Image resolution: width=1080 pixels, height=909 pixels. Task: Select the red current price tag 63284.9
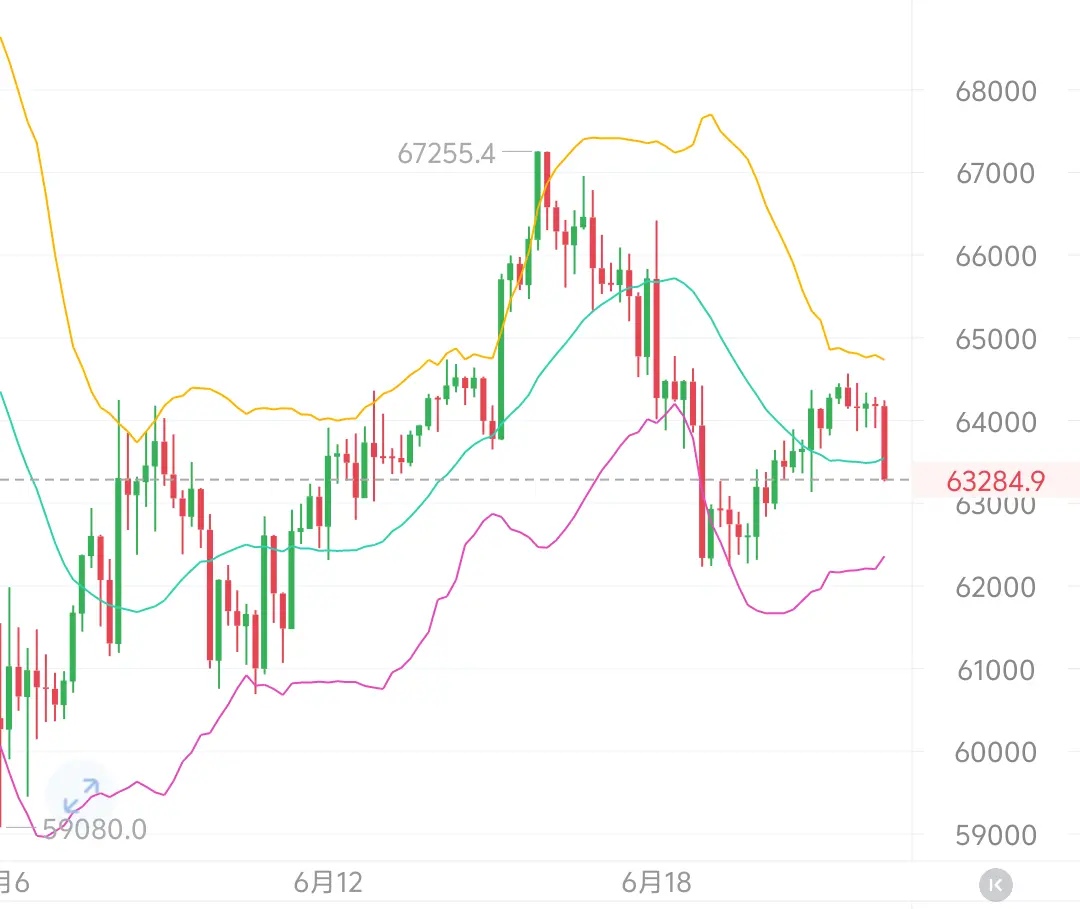pyautogui.click(x=996, y=480)
